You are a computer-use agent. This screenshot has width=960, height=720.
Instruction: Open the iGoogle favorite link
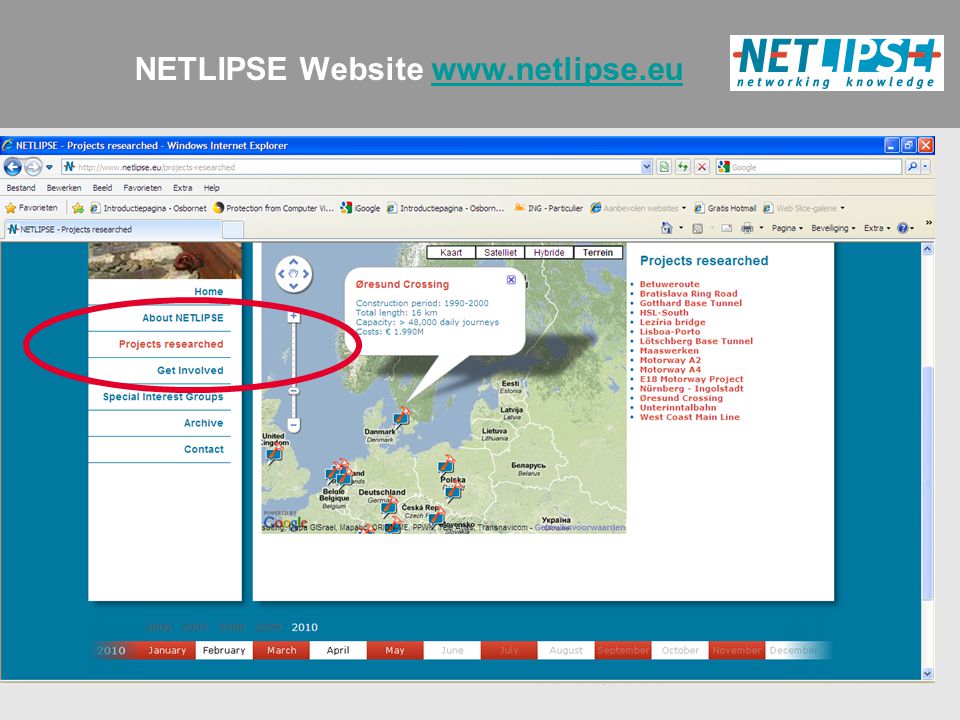pos(361,208)
